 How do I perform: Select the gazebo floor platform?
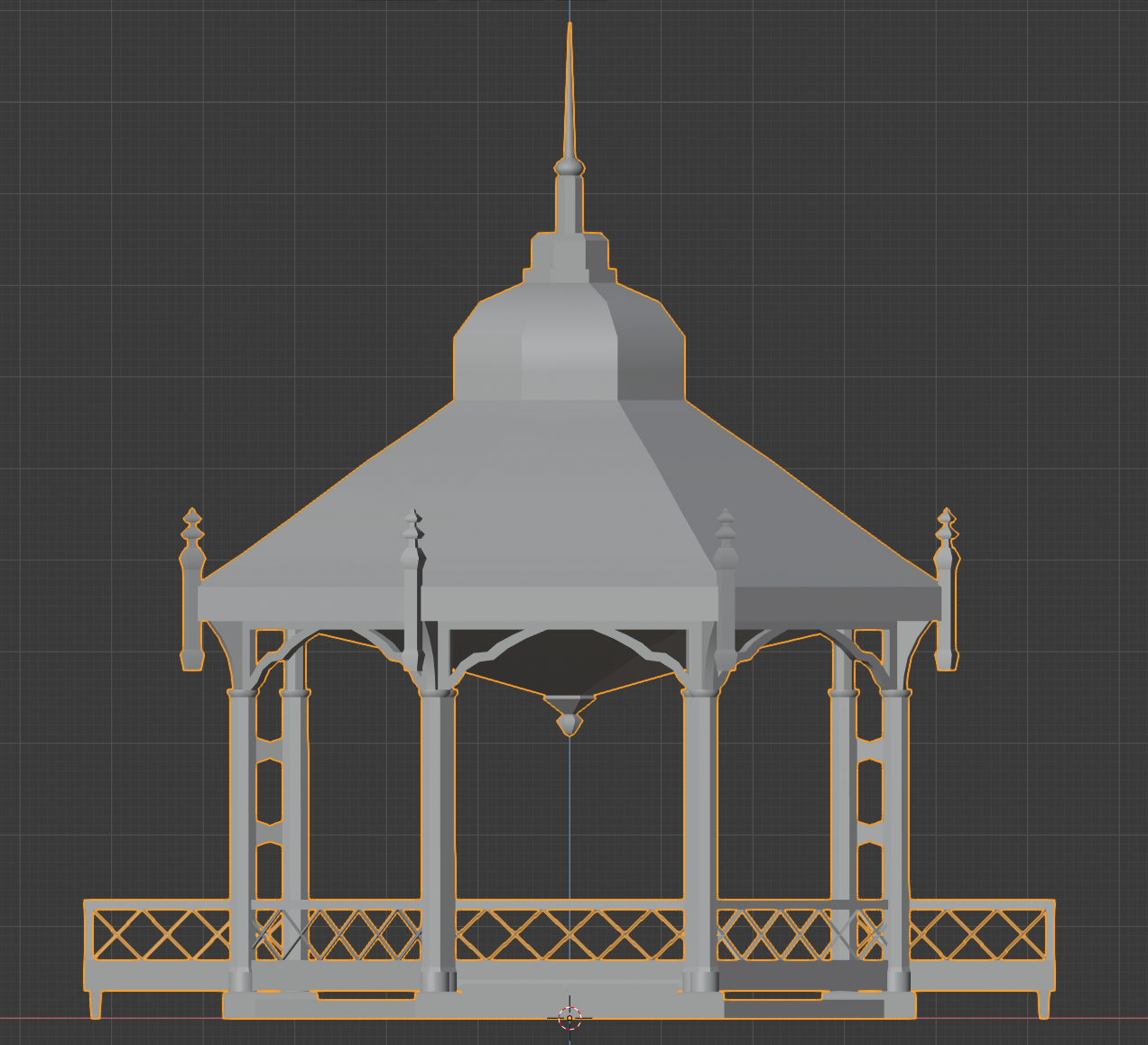pyautogui.click(x=569, y=991)
